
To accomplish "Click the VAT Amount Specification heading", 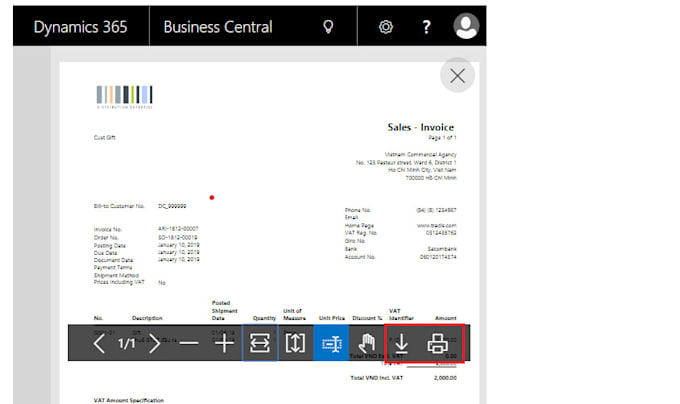I will [x=129, y=400].
